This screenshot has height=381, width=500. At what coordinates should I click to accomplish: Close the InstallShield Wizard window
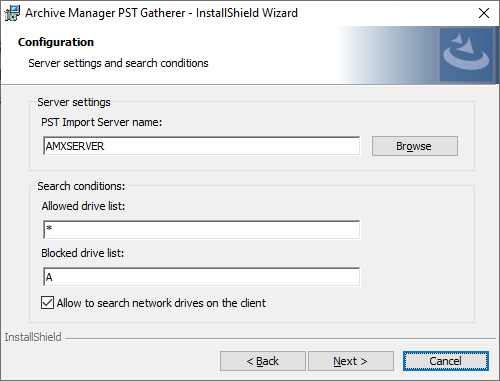tap(484, 13)
